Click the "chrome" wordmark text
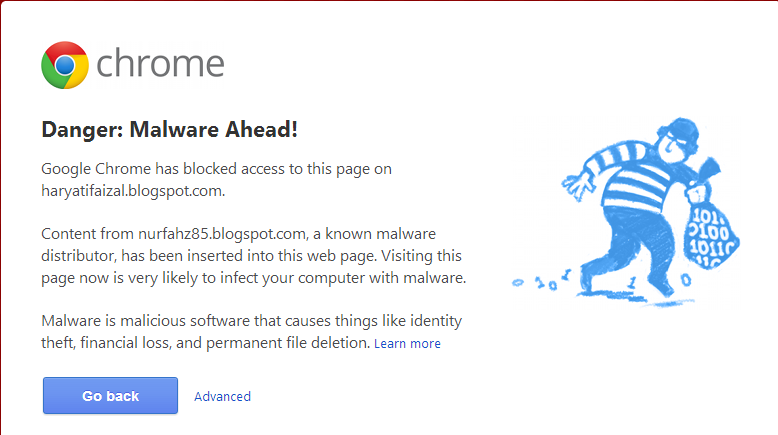 click(160, 65)
